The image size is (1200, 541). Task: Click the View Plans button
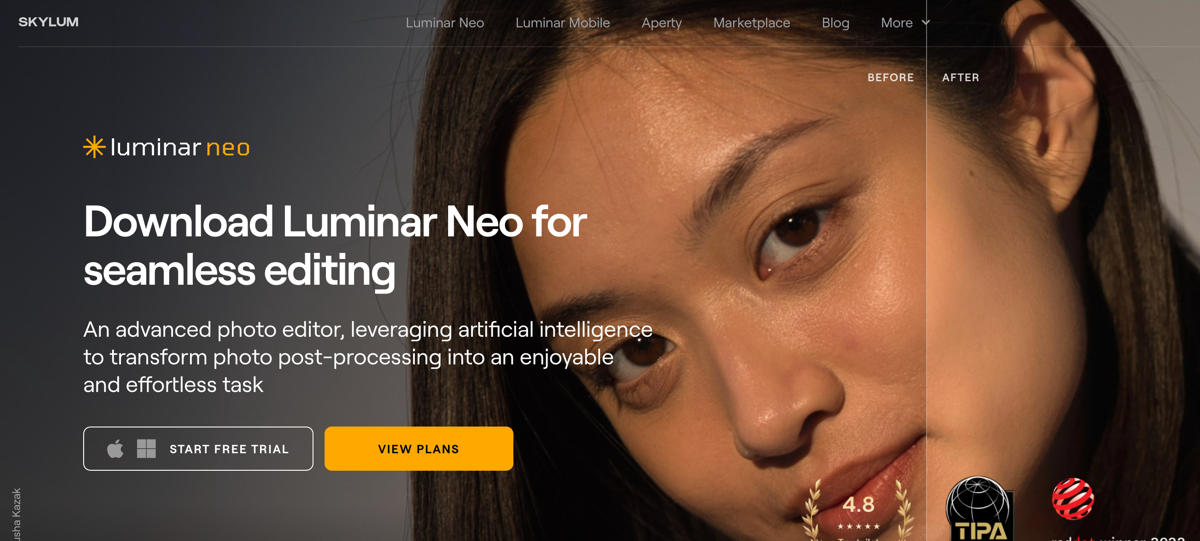click(x=419, y=449)
